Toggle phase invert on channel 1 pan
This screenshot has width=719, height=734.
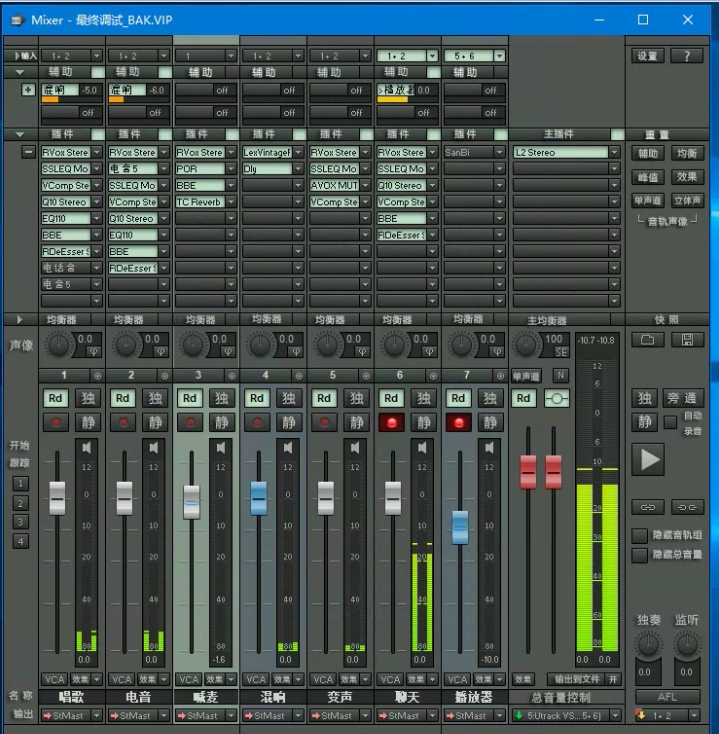(94, 351)
